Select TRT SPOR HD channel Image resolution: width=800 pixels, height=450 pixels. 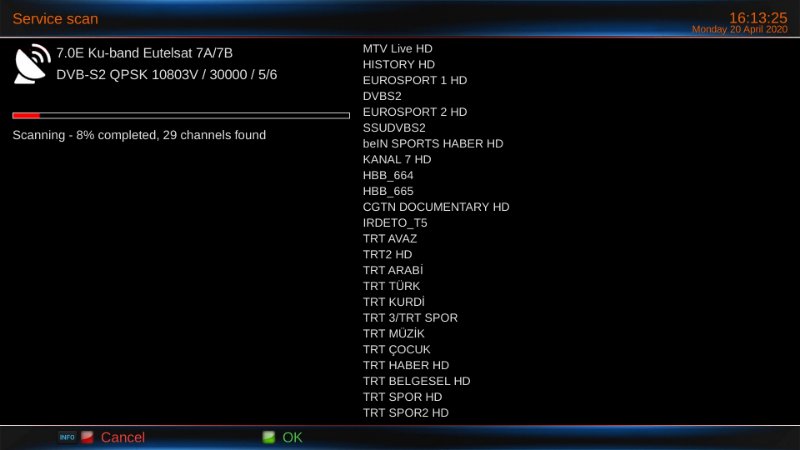tap(403, 396)
